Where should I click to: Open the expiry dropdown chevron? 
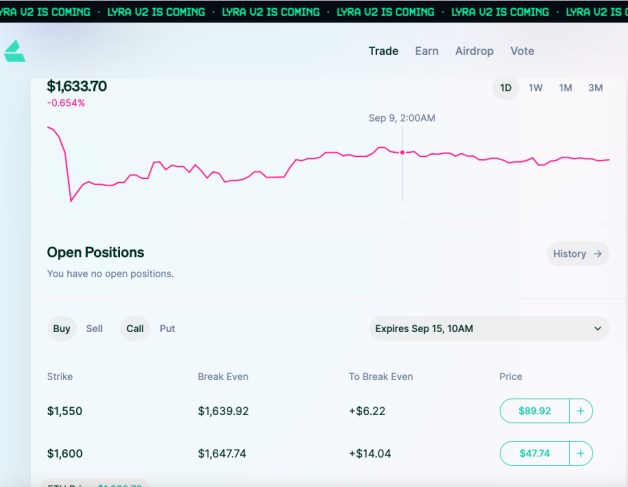pos(598,328)
